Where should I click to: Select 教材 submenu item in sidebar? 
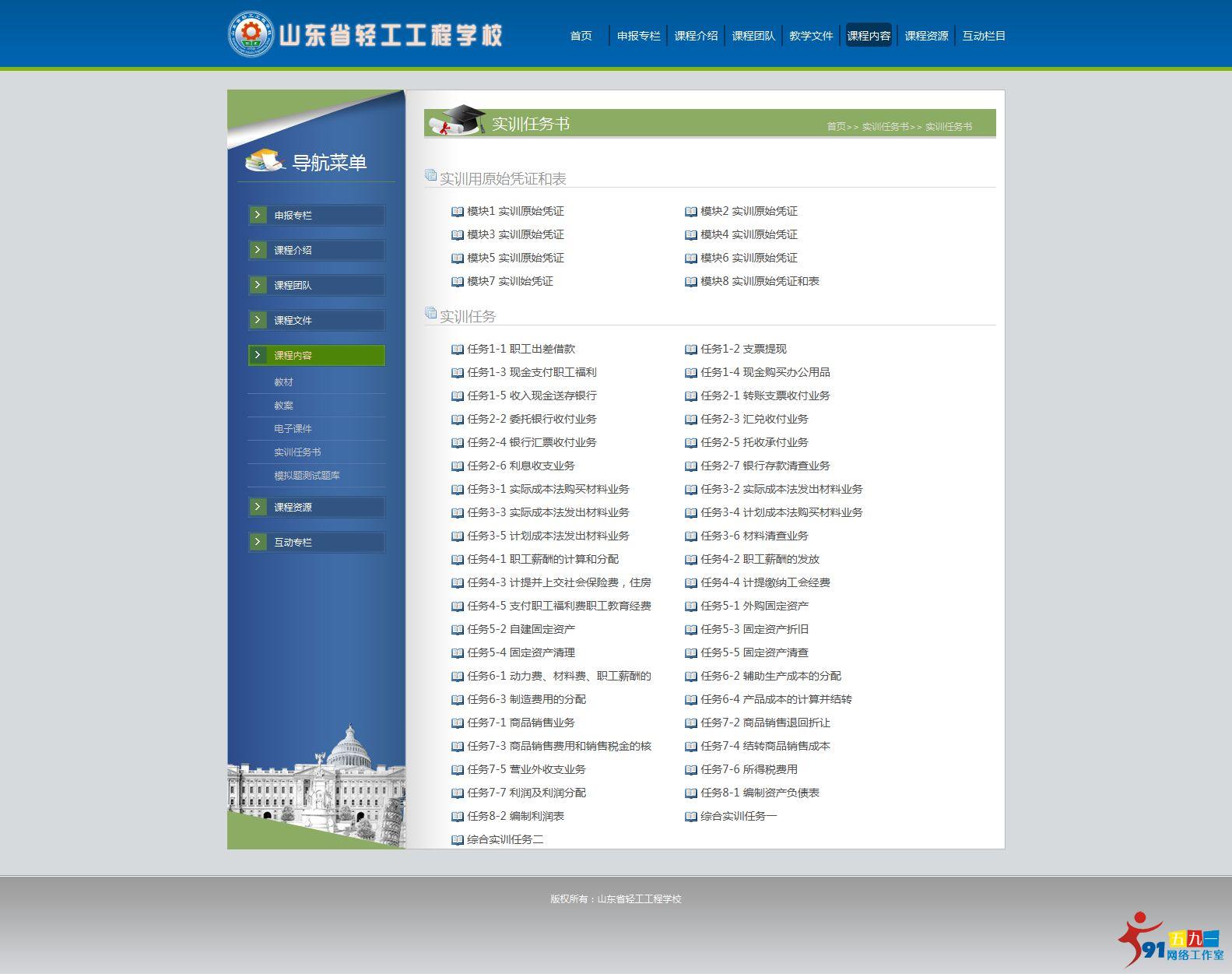(x=283, y=382)
